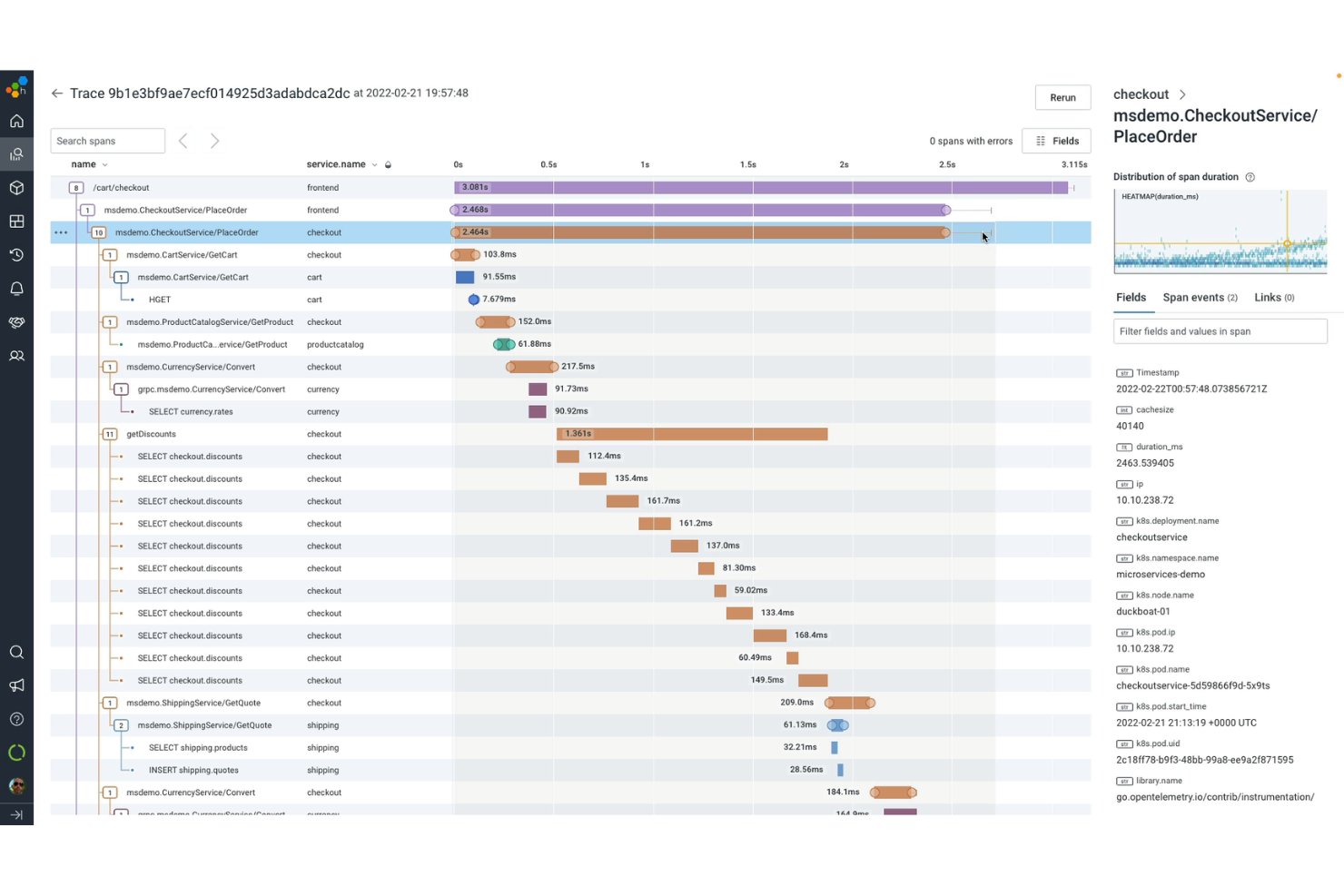Open the notifications bell icon
The image size is (1344, 896).
(x=16, y=288)
